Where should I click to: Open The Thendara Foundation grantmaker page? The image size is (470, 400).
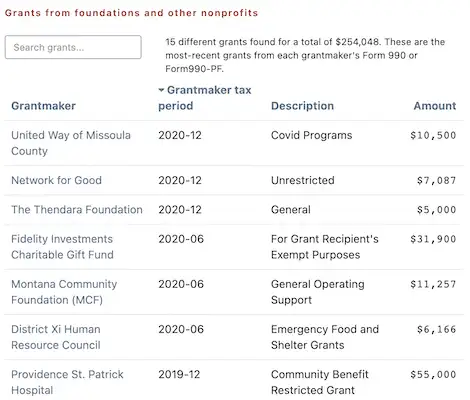tap(77, 210)
